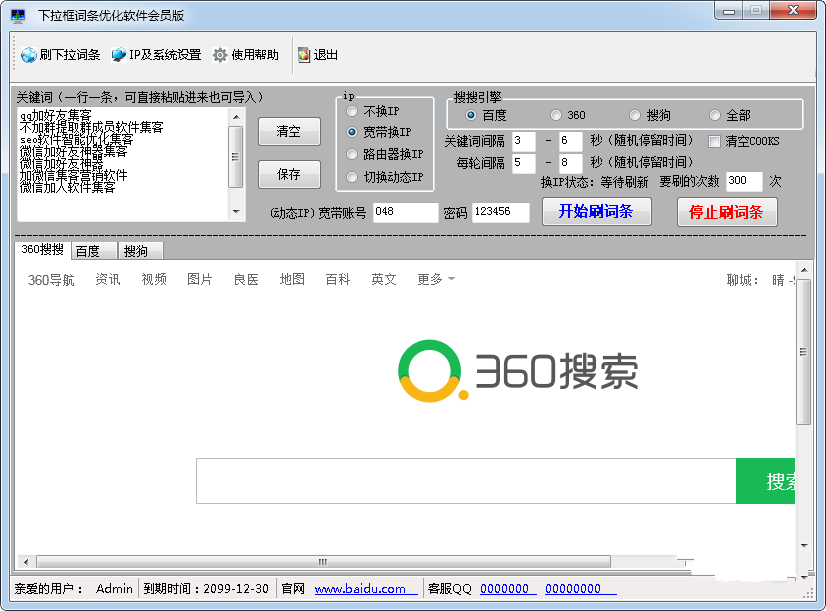This screenshot has width=826, height=611.
Task: Click 到期时间 2099-12-30 status text
Action: click(x=206, y=588)
